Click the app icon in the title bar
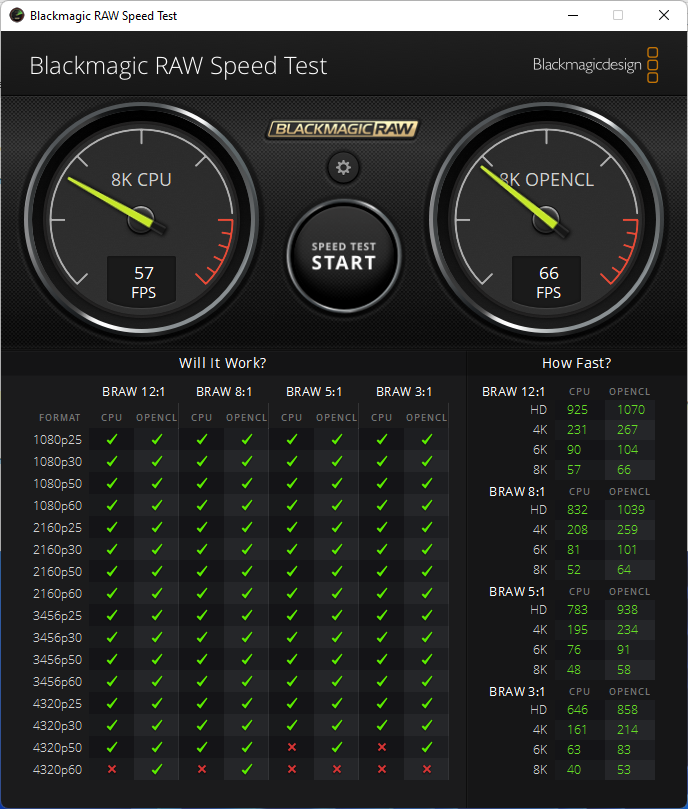The image size is (688, 809). click(x=17, y=15)
